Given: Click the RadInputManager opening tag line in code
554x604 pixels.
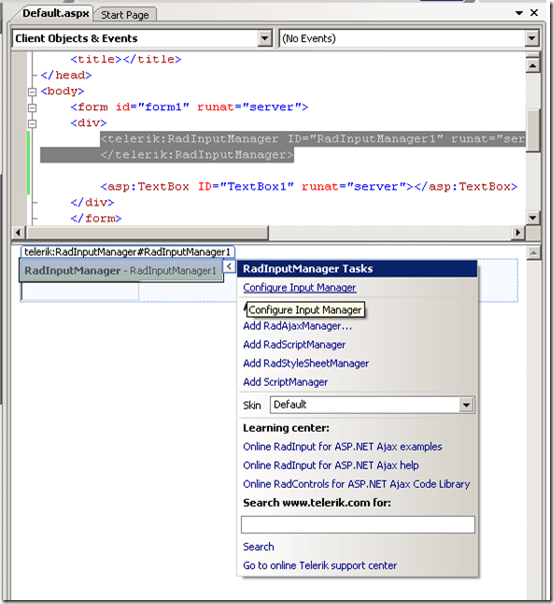Looking at the screenshot, I should click(312, 139).
